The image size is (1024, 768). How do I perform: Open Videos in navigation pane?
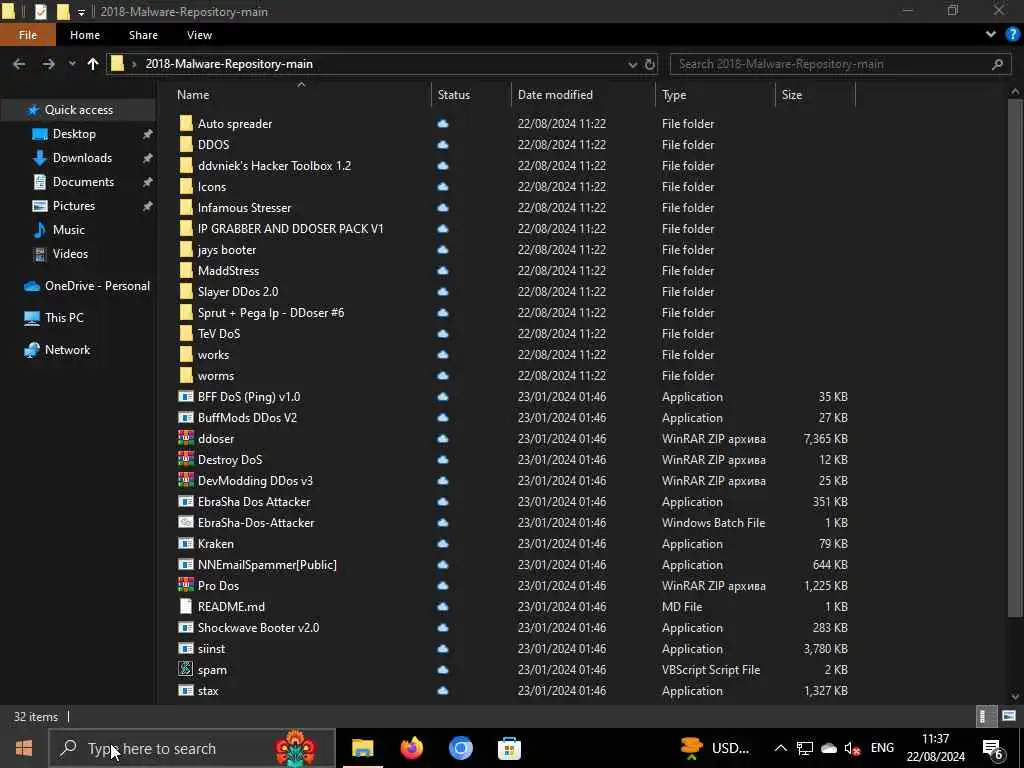coord(70,253)
